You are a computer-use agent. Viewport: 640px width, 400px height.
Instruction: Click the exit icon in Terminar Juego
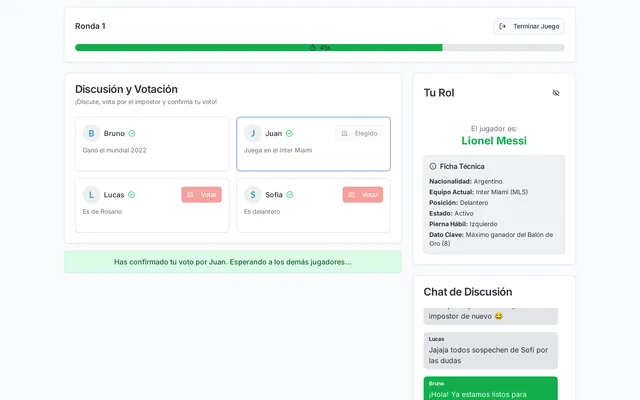click(502, 26)
